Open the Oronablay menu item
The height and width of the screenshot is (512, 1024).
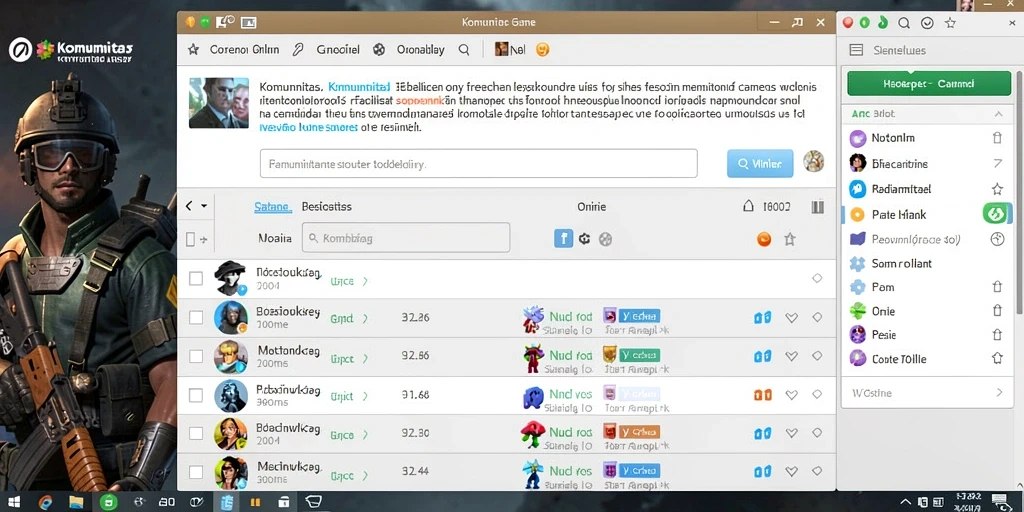click(421, 50)
